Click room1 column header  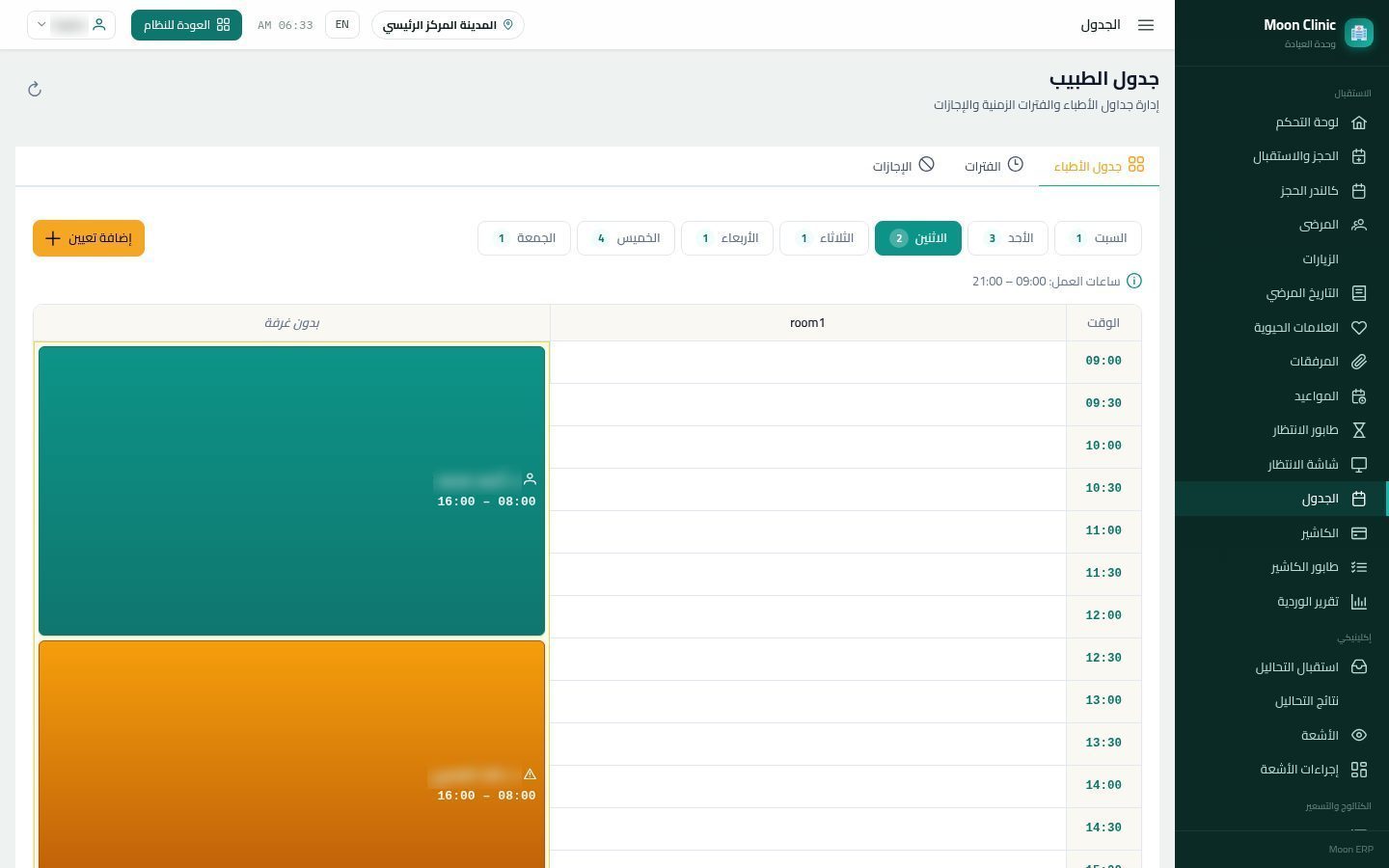808,323
